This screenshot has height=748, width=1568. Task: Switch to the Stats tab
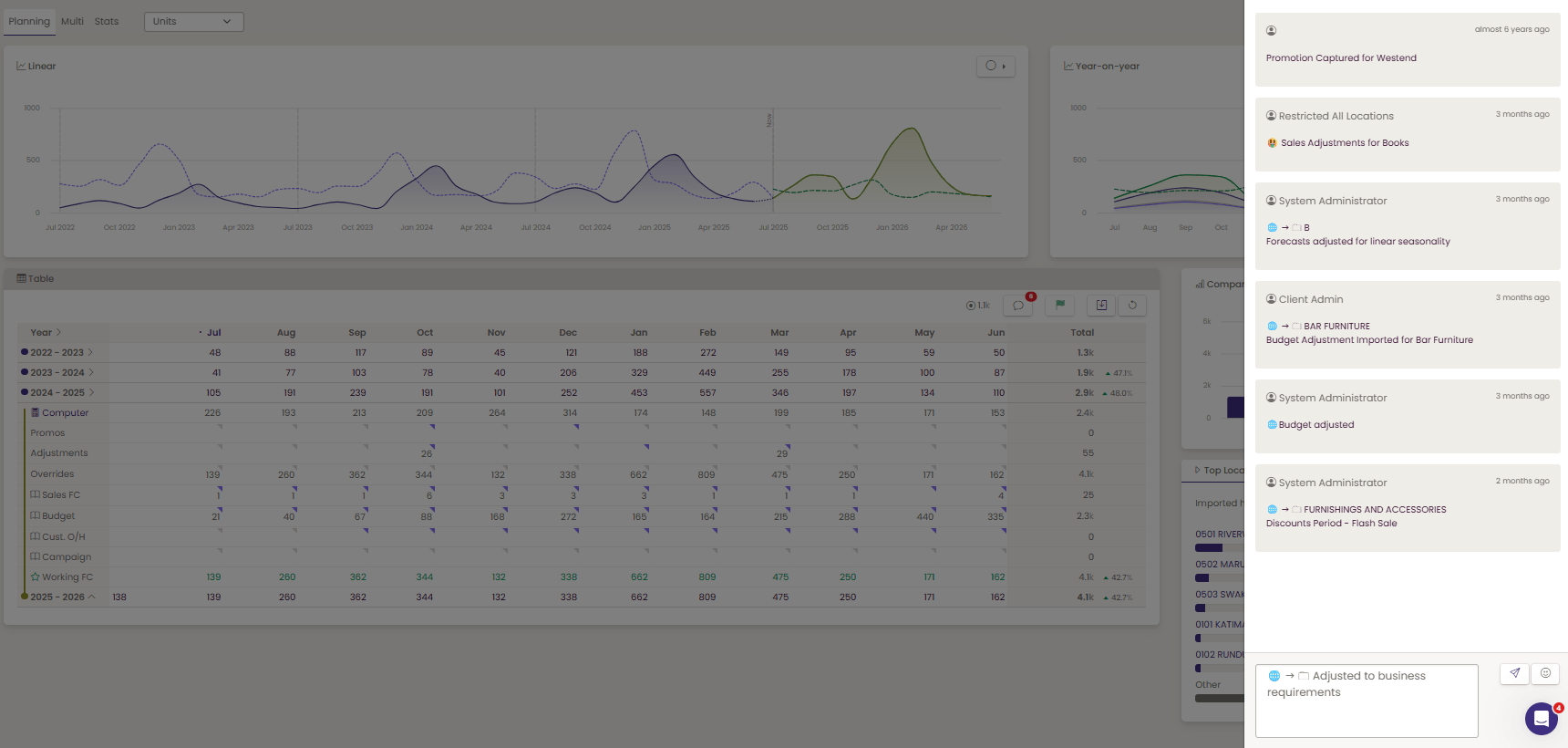(x=107, y=21)
